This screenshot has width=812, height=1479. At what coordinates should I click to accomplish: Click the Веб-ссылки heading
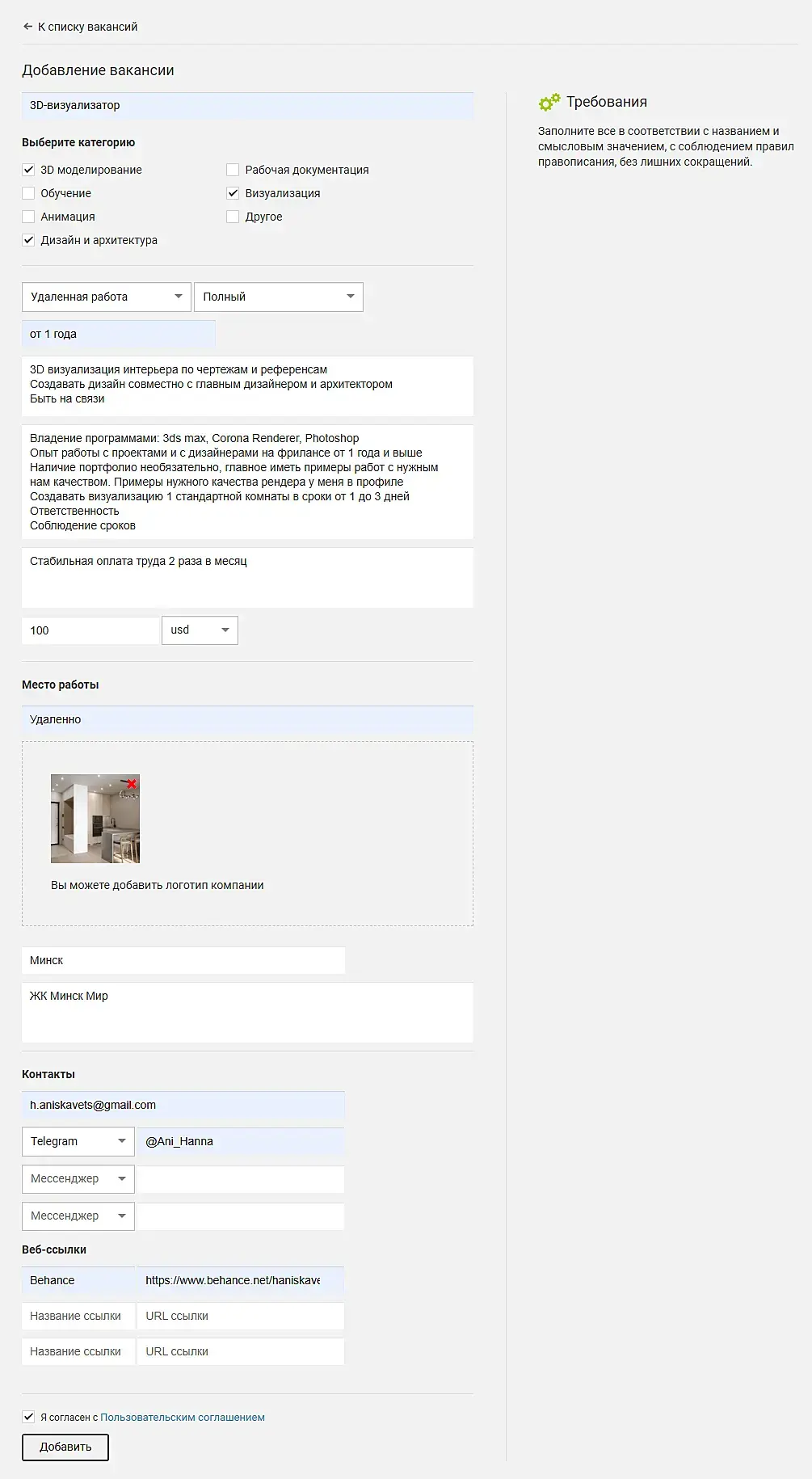[x=54, y=1249]
